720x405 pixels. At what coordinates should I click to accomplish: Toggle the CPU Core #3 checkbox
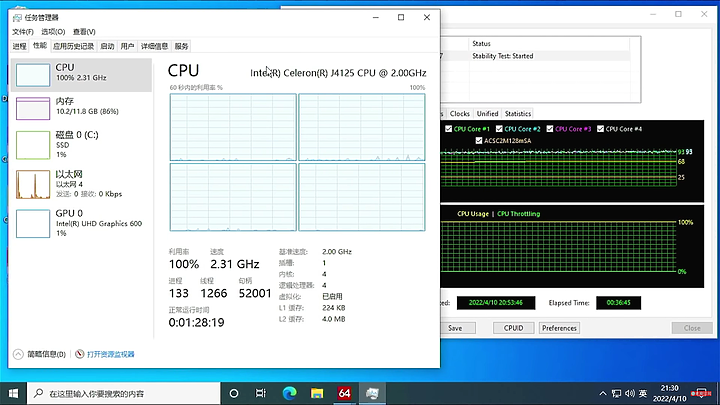click(550, 129)
